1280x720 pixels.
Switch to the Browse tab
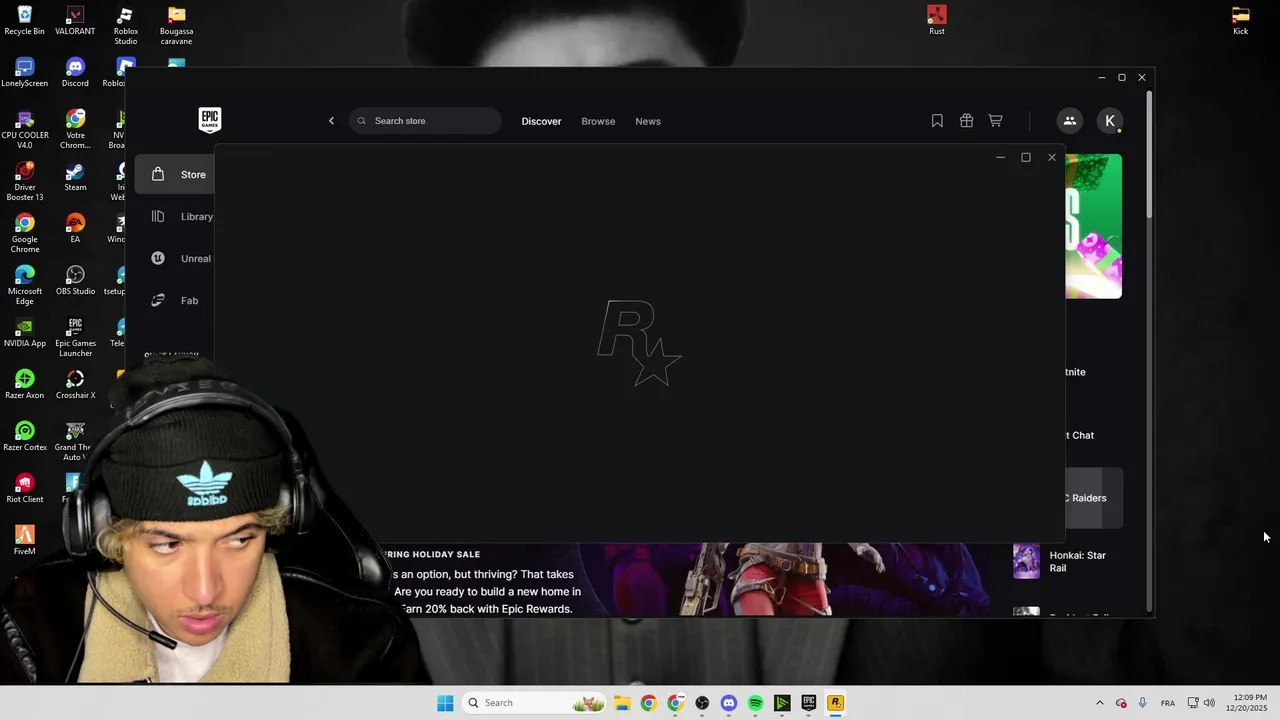598,121
